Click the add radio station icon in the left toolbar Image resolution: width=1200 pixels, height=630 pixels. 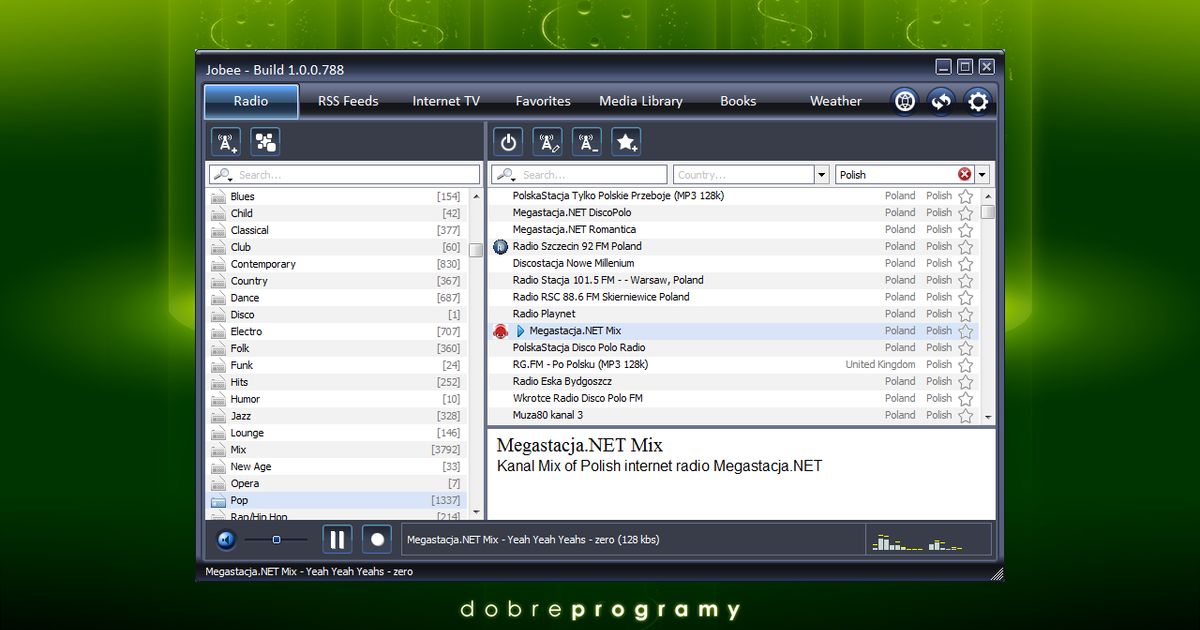tap(227, 142)
